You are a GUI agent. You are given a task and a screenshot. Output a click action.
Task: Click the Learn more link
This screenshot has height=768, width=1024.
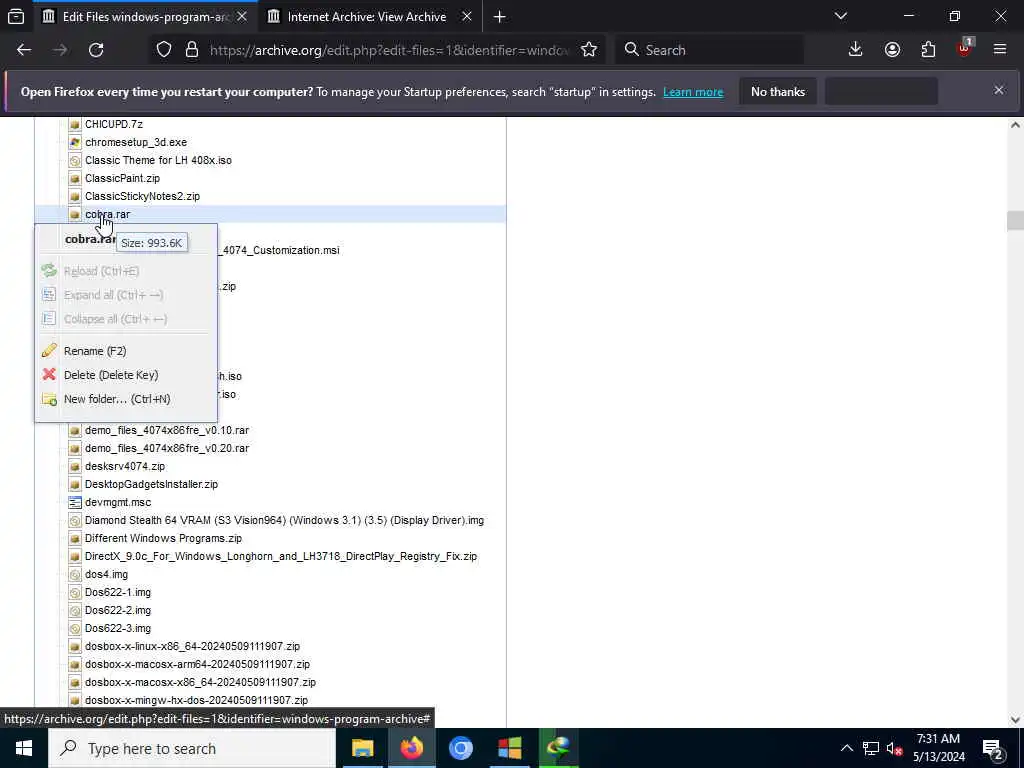coord(693,92)
